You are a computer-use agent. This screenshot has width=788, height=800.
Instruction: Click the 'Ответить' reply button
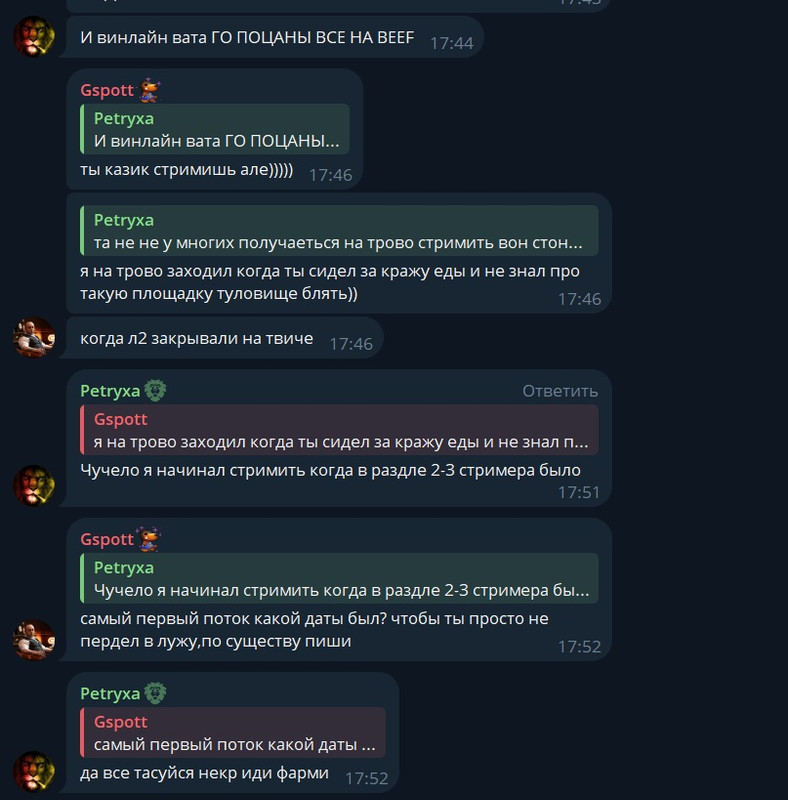pos(560,391)
